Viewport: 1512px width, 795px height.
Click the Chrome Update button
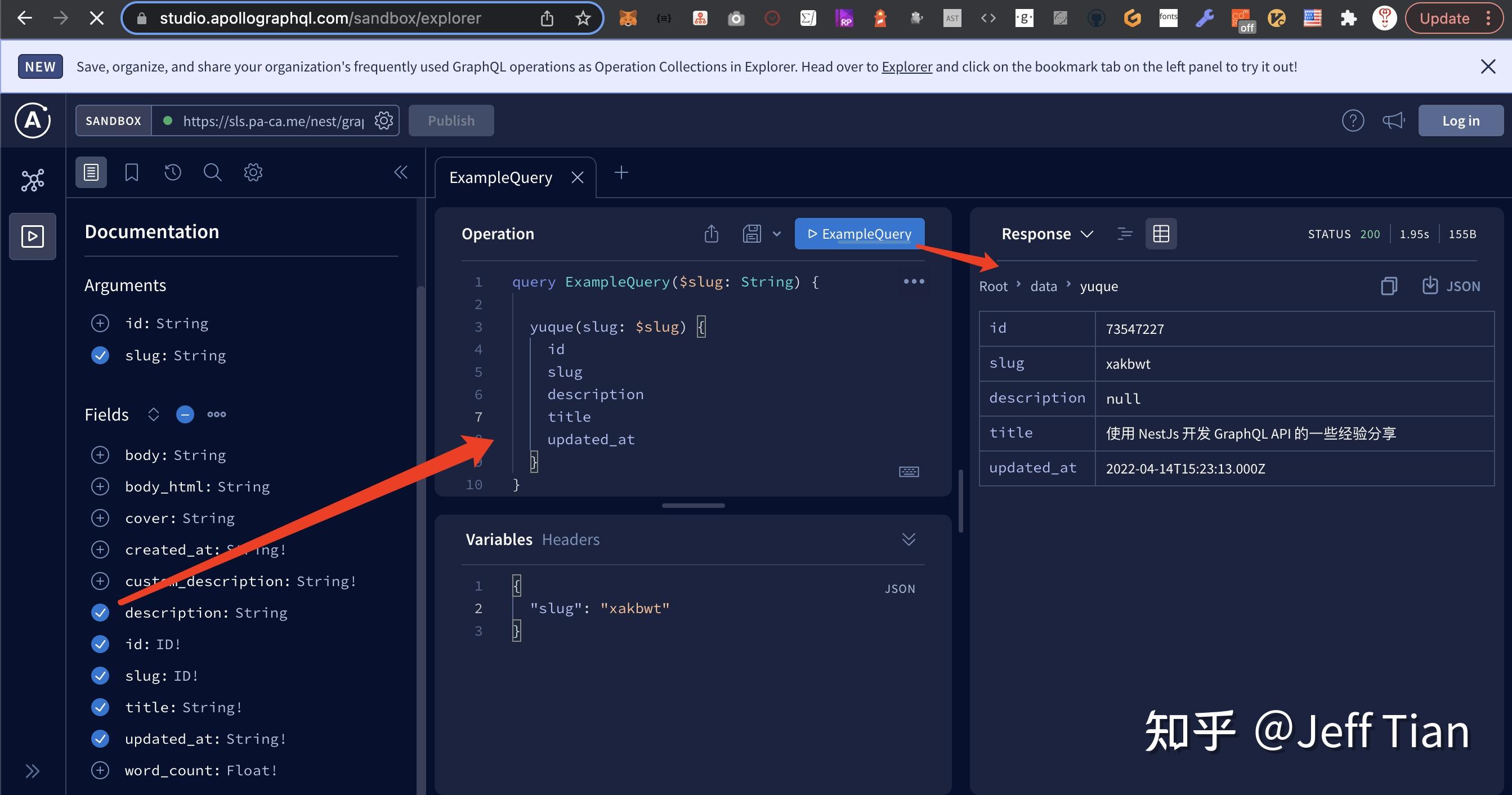coord(1453,18)
